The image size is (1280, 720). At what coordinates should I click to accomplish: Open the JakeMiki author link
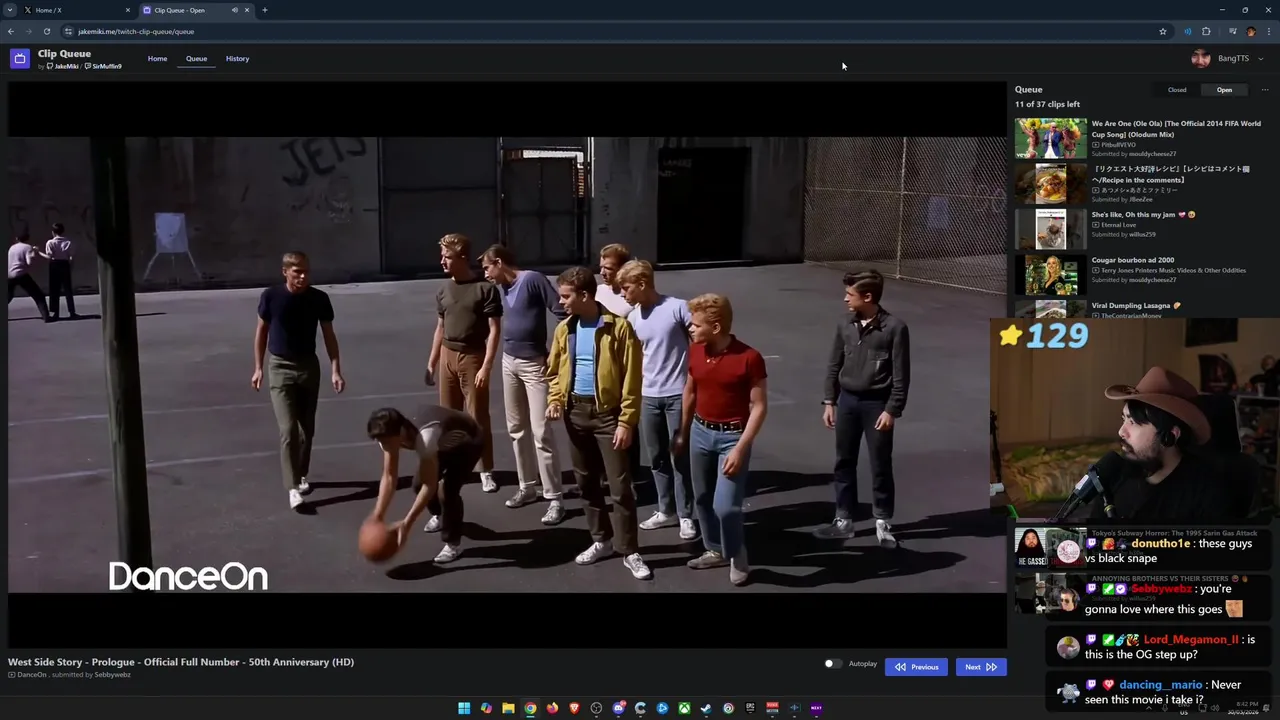pos(62,66)
